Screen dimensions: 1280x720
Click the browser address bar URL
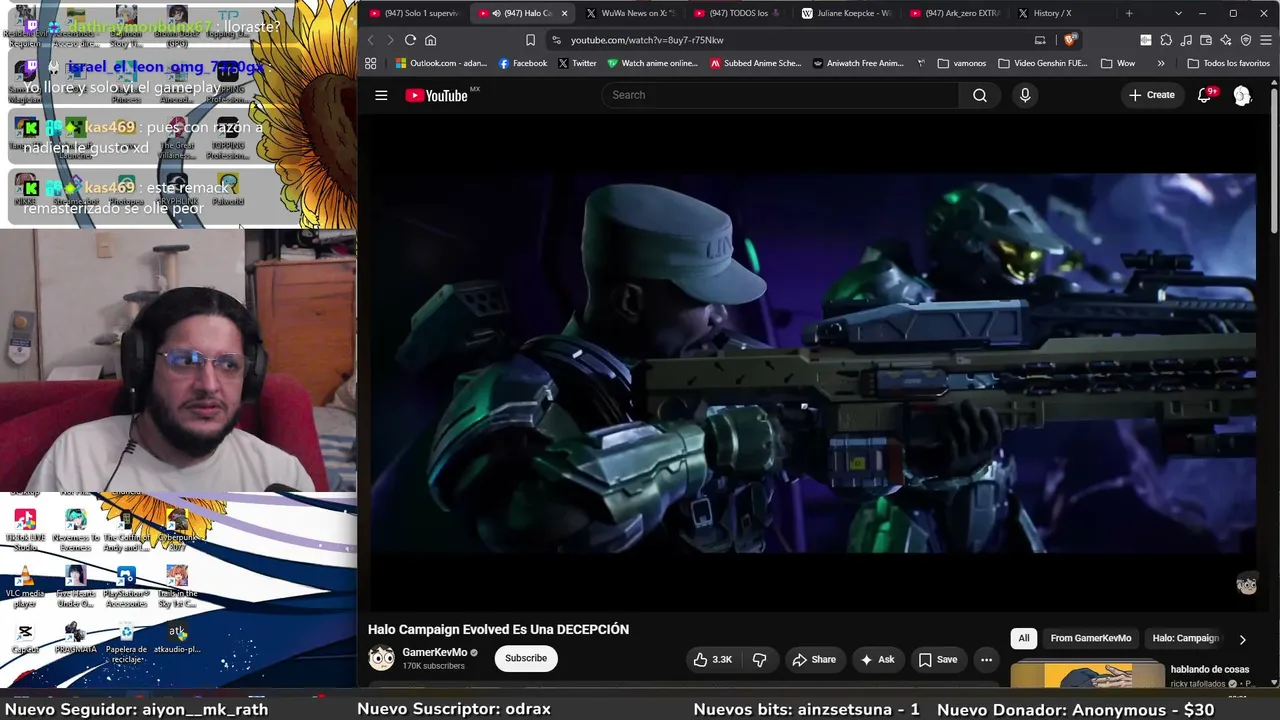tap(647, 40)
